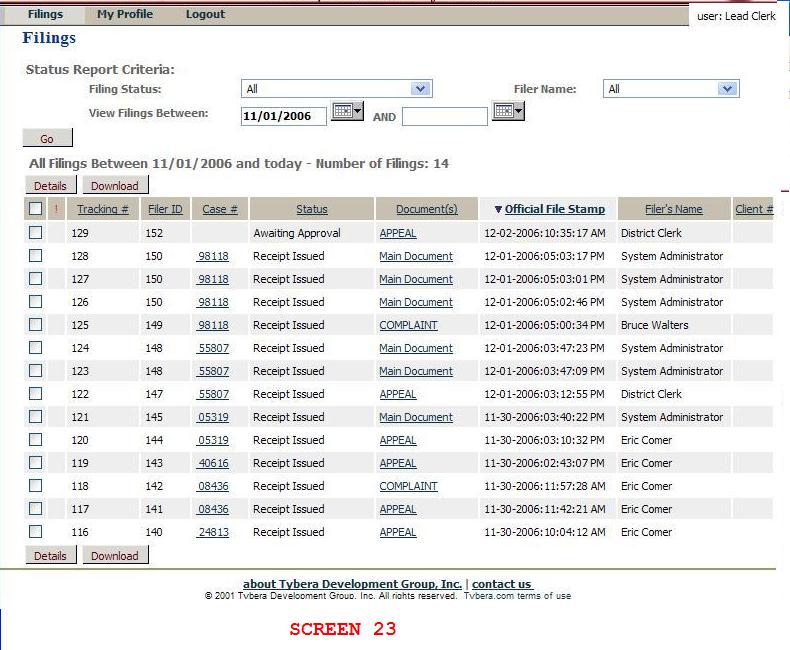Open the end date calendar picker icon
The width and height of the screenshot is (790, 650).
click(508, 112)
